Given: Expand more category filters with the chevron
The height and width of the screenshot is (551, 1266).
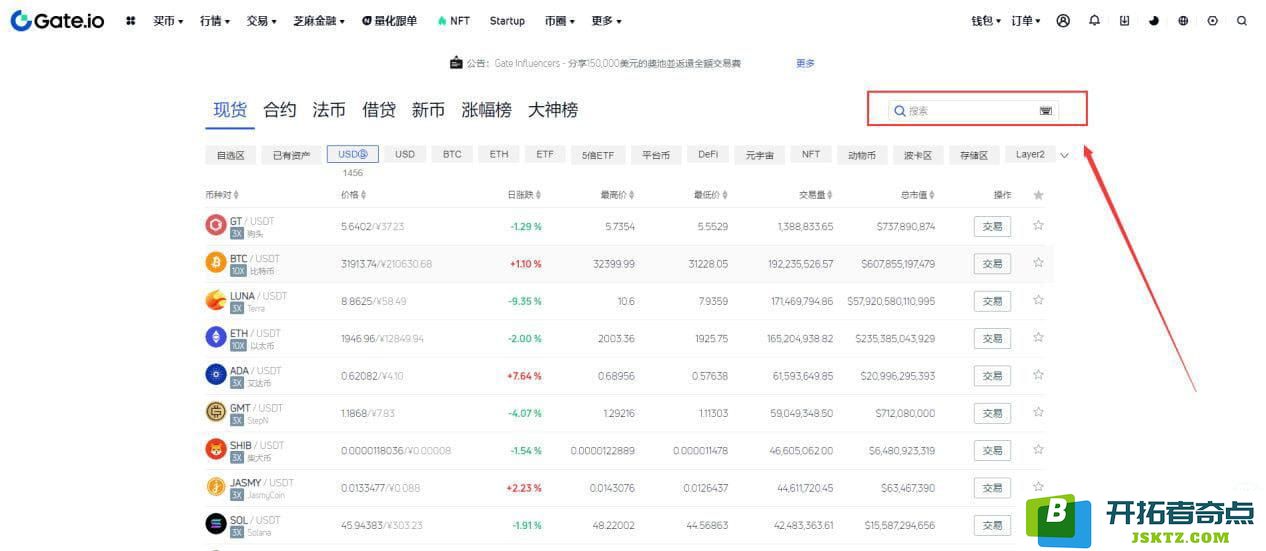Looking at the screenshot, I should (1064, 155).
